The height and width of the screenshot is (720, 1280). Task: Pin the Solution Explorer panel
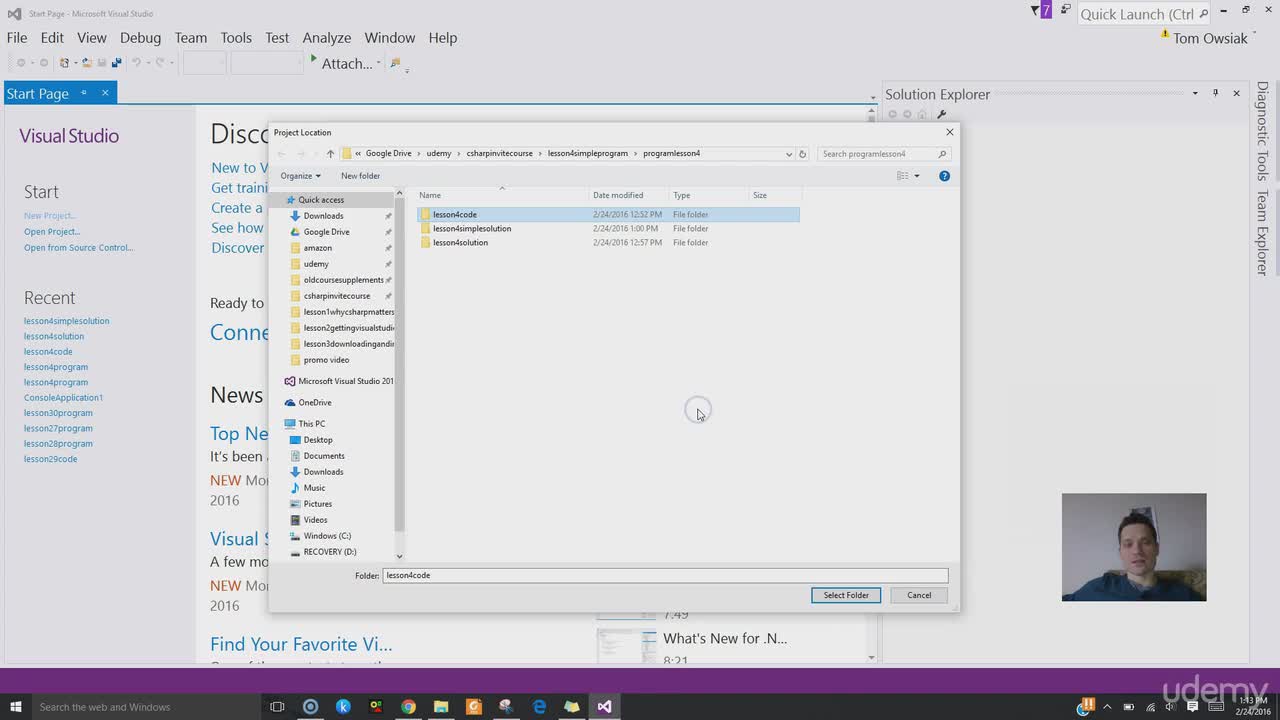click(x=1215, y=93)
